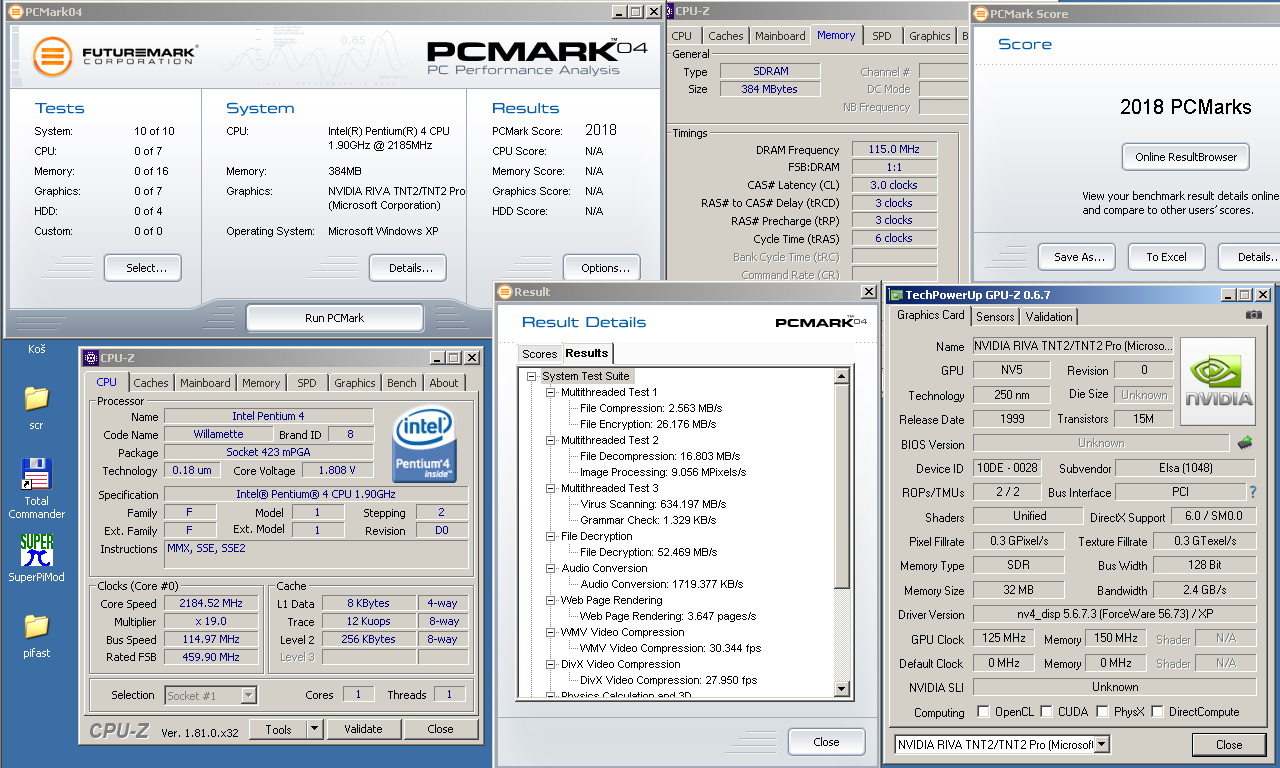1280x768 pixels.
Task: Click the Options... button under Results
Action: pos(602,268)
